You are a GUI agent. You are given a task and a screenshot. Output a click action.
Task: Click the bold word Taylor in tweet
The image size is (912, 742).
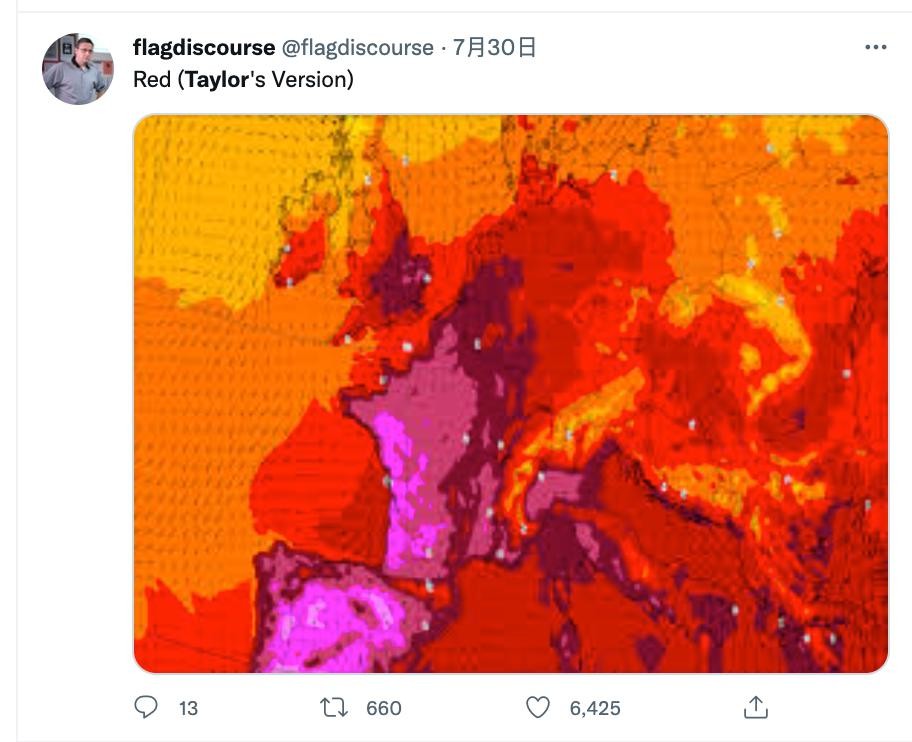coord(216,78)
